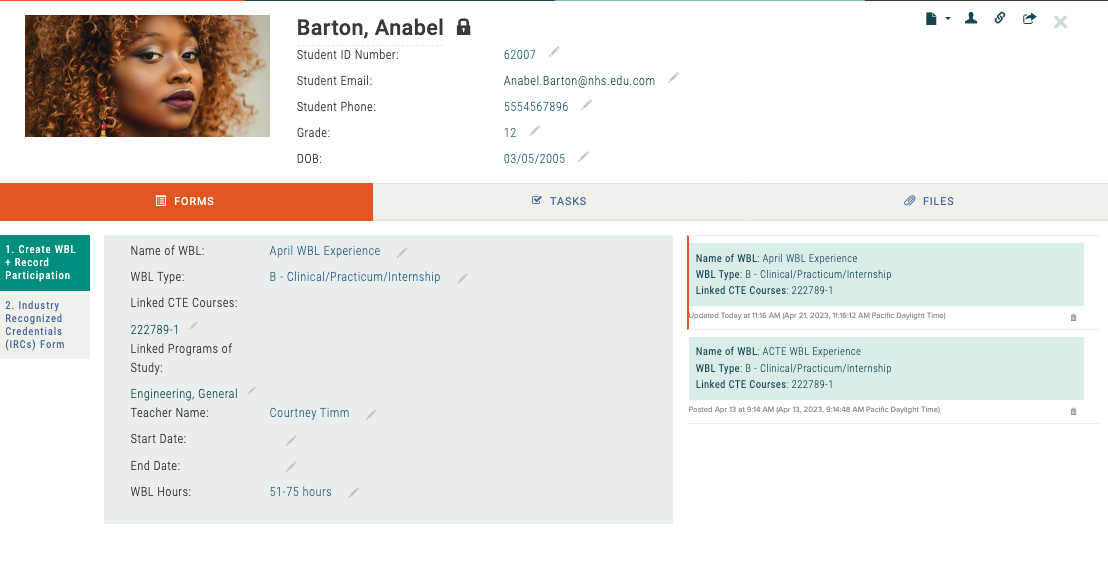The image size is (1108, 564).
Task: Click the share arrow icon
Action: pos(1030,18)
